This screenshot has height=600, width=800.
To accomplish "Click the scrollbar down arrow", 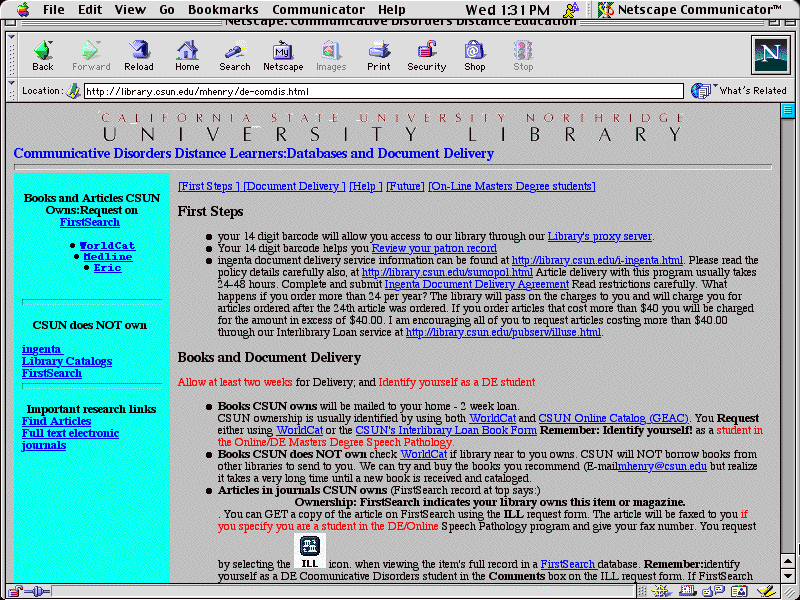I will (x=788, y=574).
